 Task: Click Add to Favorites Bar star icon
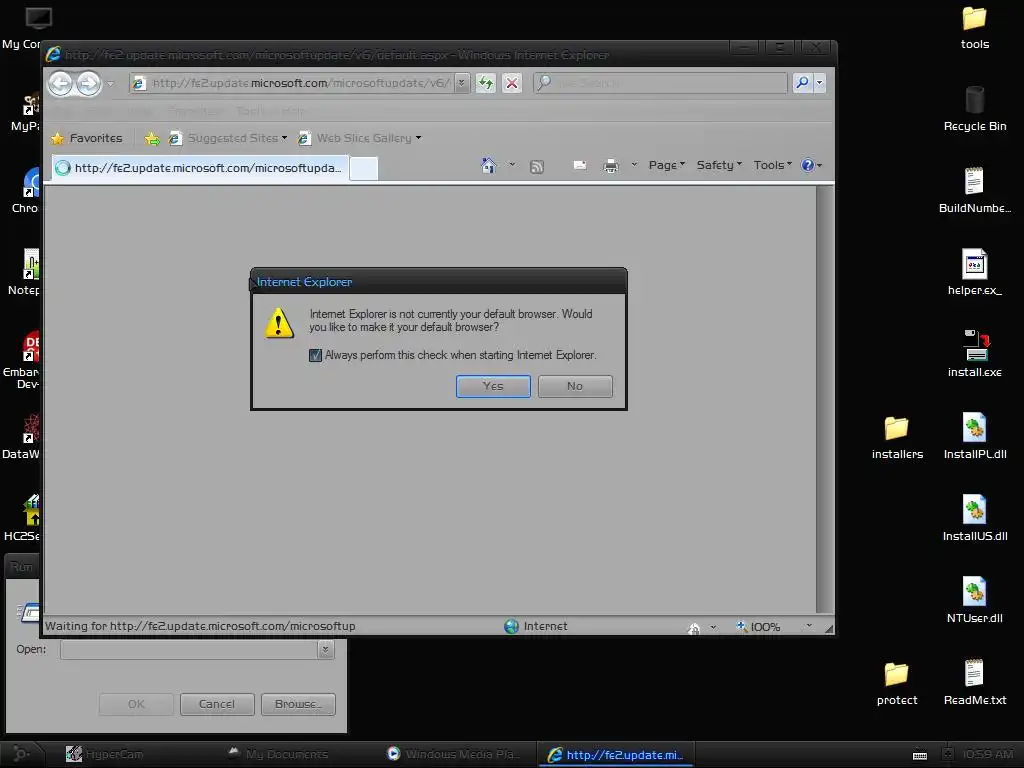pos(152,138)
